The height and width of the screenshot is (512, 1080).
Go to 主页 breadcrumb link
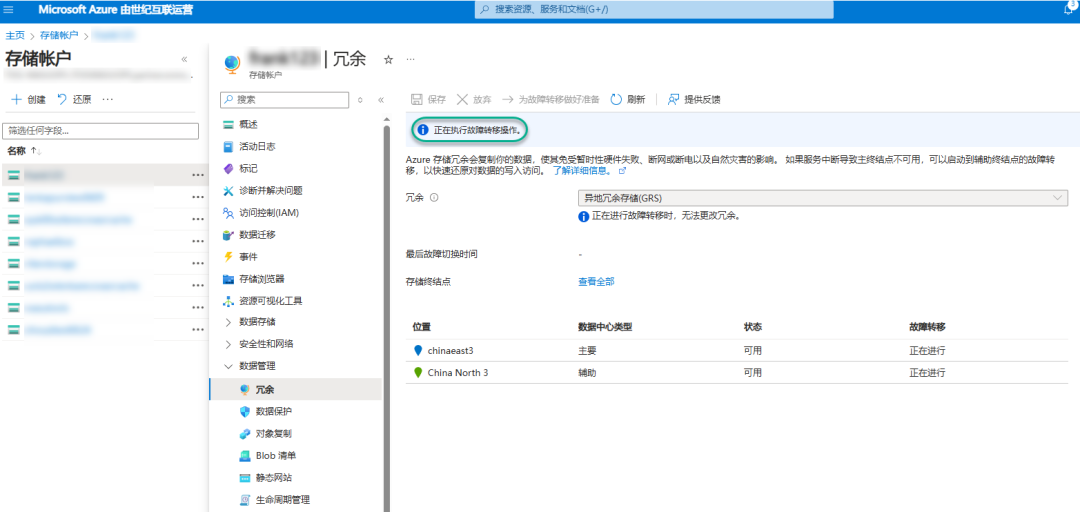point(15,35)
